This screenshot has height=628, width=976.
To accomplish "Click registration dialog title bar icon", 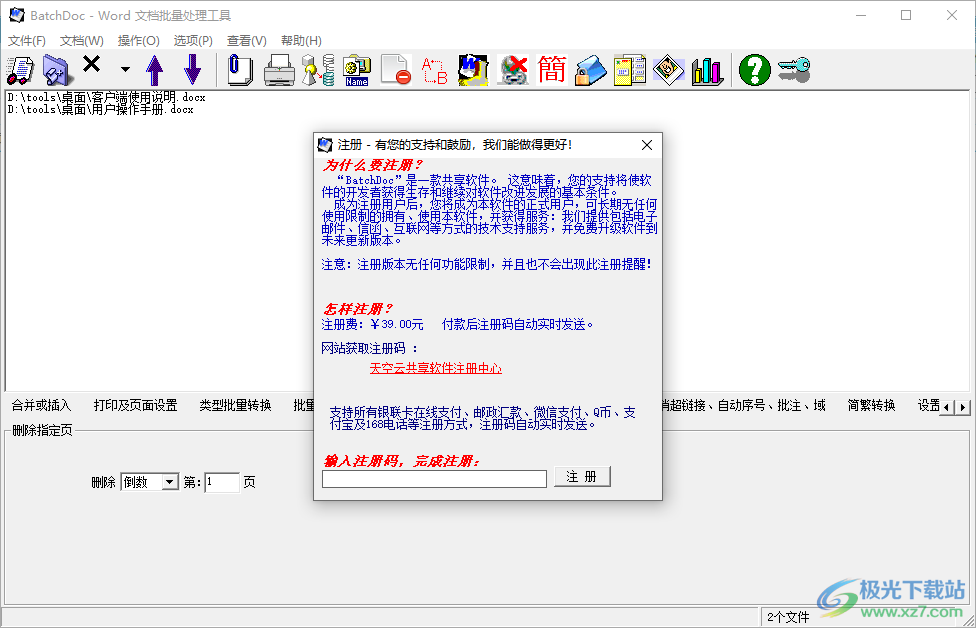I will 325,145.
